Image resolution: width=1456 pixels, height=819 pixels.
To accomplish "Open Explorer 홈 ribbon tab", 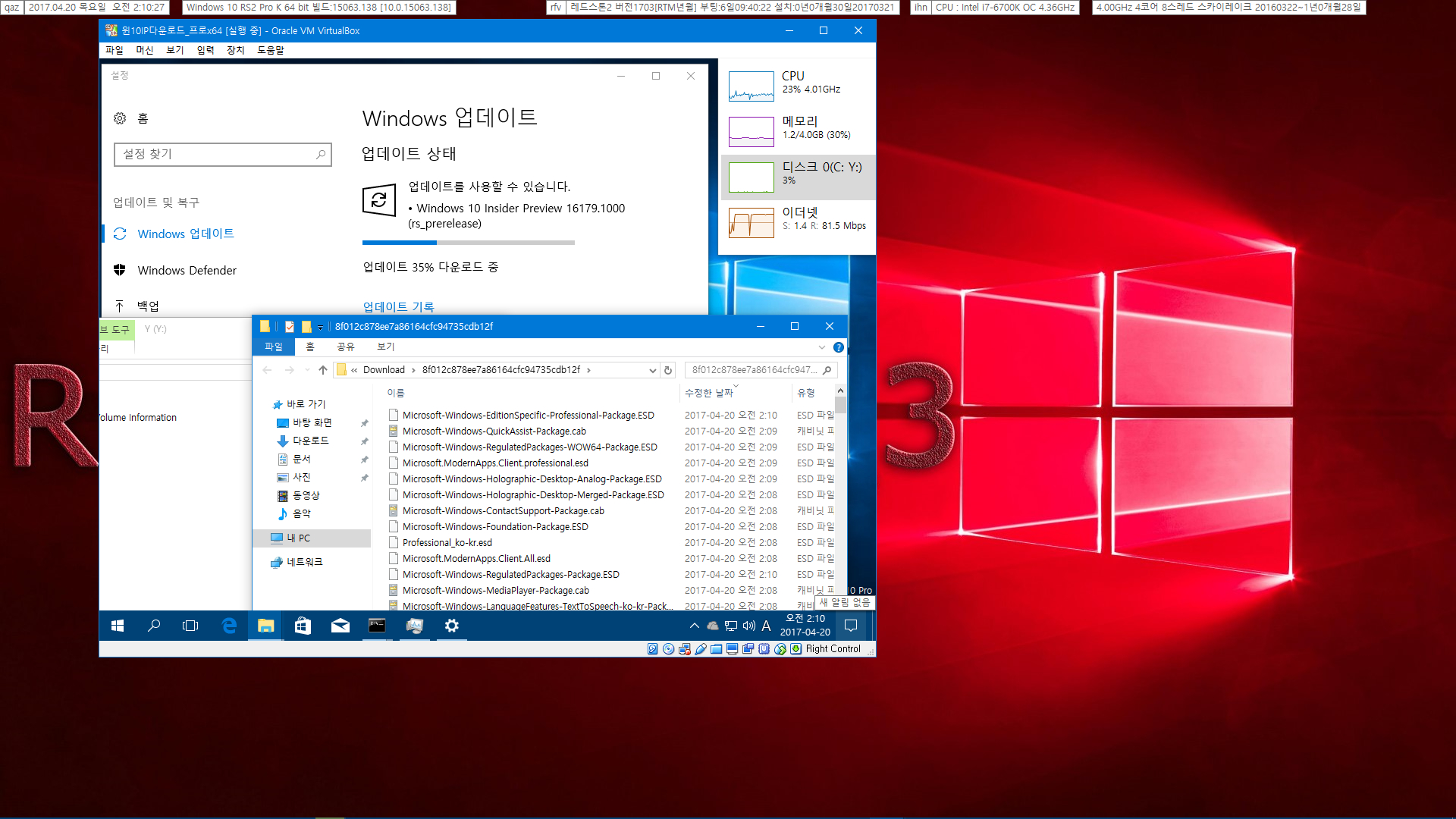I will [310, 347].
